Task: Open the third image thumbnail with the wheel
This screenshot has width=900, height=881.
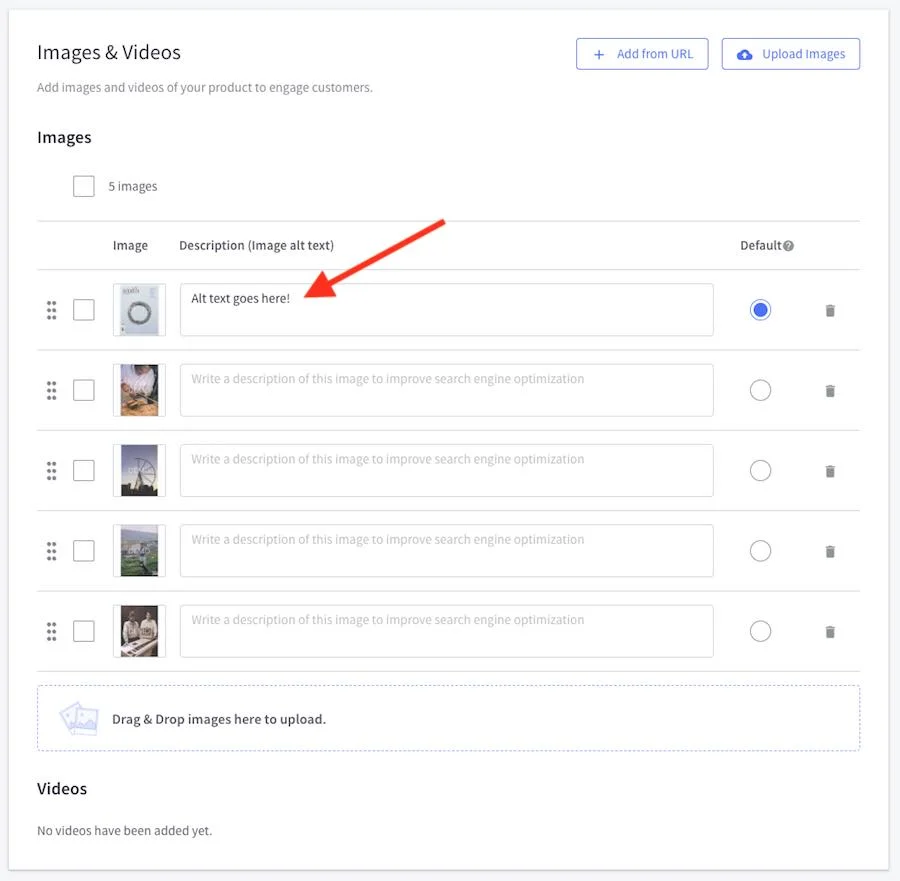Action: tap(139, 471)
